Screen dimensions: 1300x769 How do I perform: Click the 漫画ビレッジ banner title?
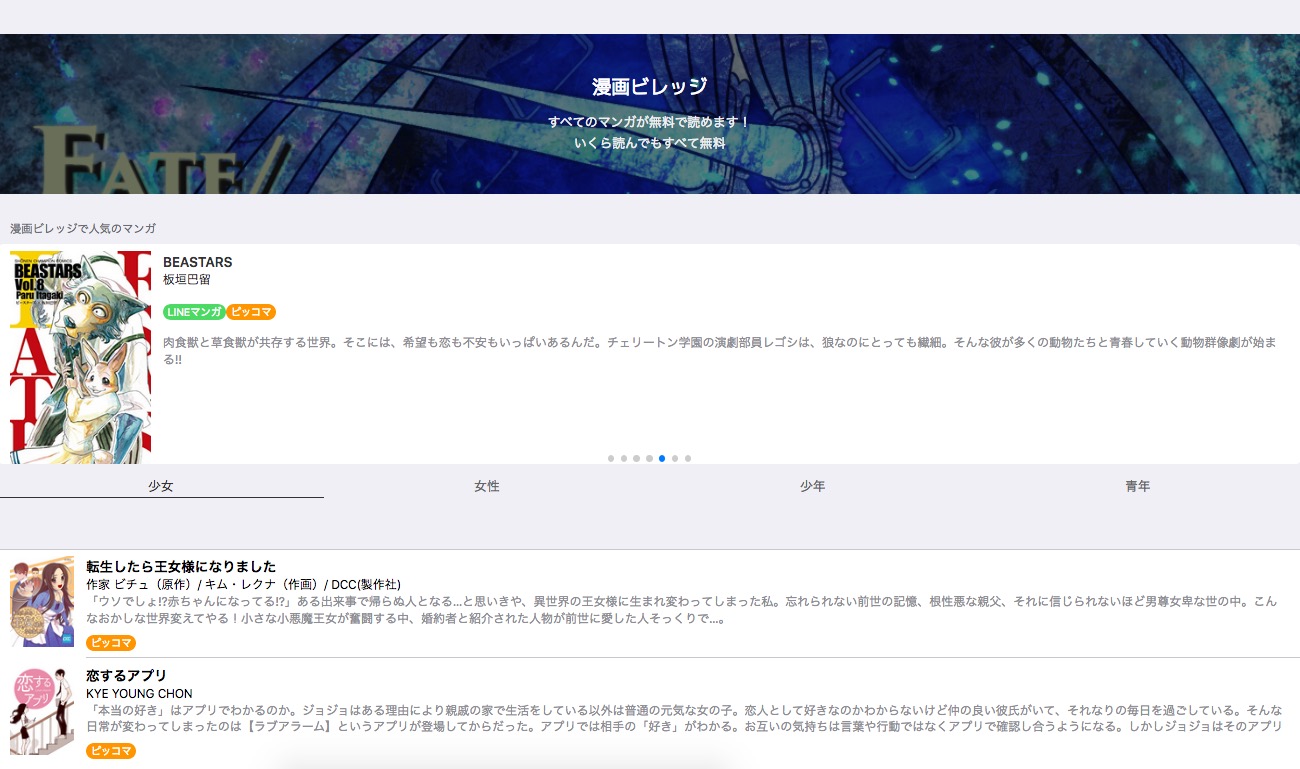point(649,87)
